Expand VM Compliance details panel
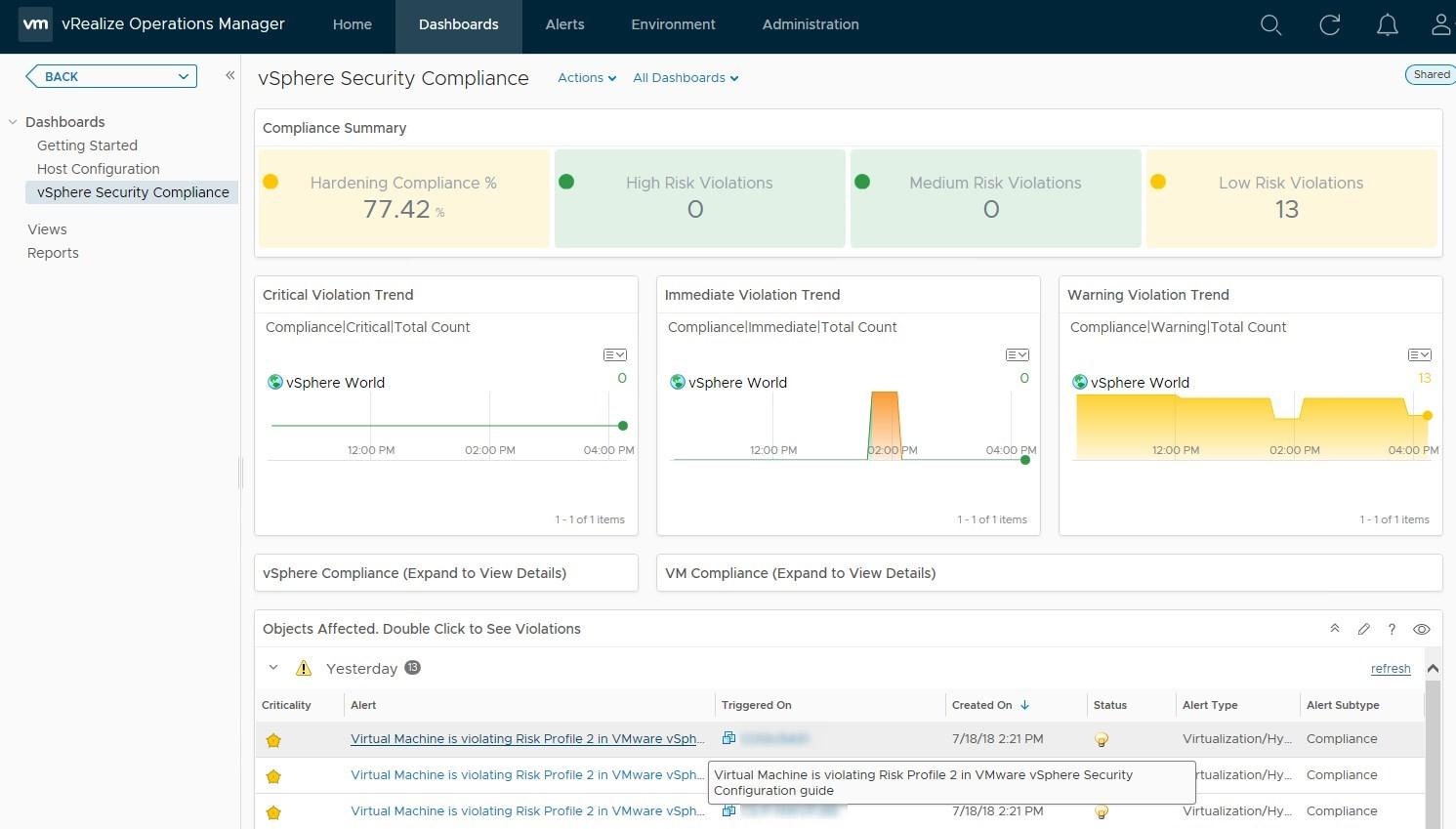 [x=1049, y=573]
